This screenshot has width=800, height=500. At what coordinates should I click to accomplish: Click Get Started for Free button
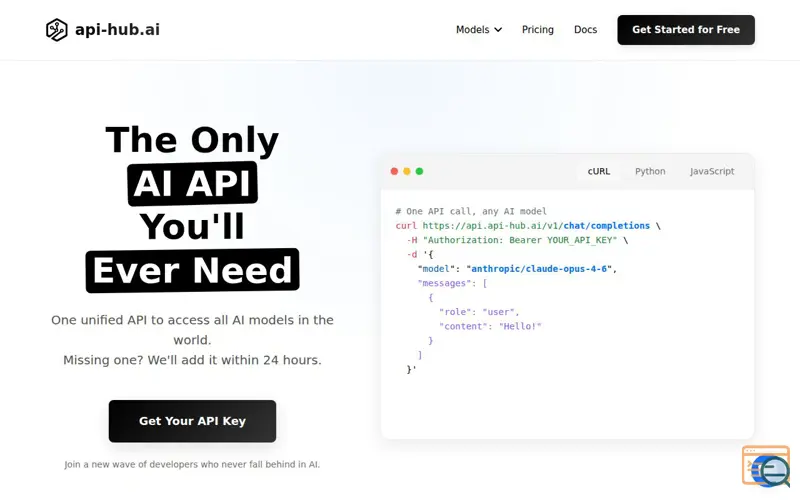pos(686,30)
